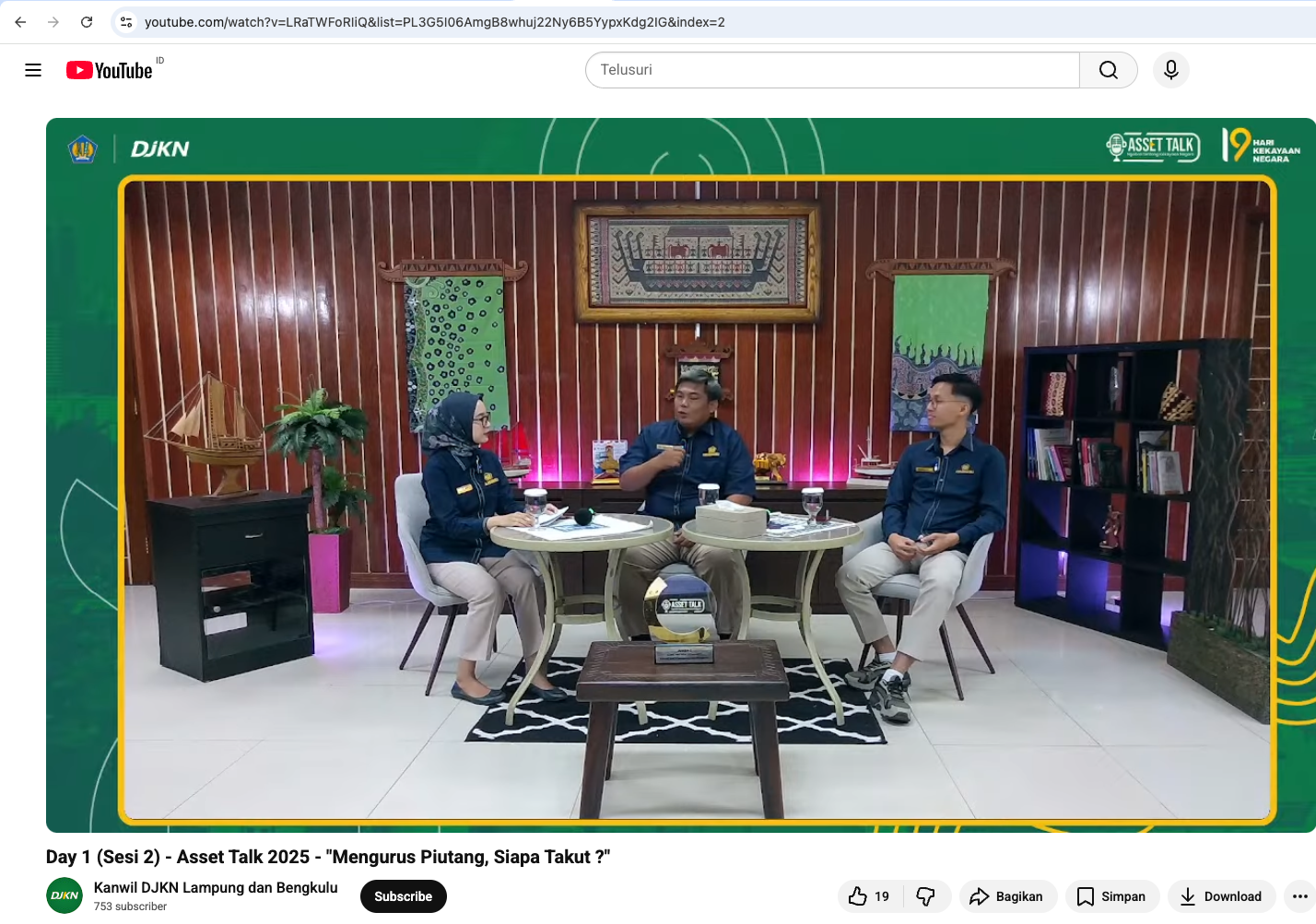
Task: Open the more actions three-dot menu
Action: (x=1299, y=896)
